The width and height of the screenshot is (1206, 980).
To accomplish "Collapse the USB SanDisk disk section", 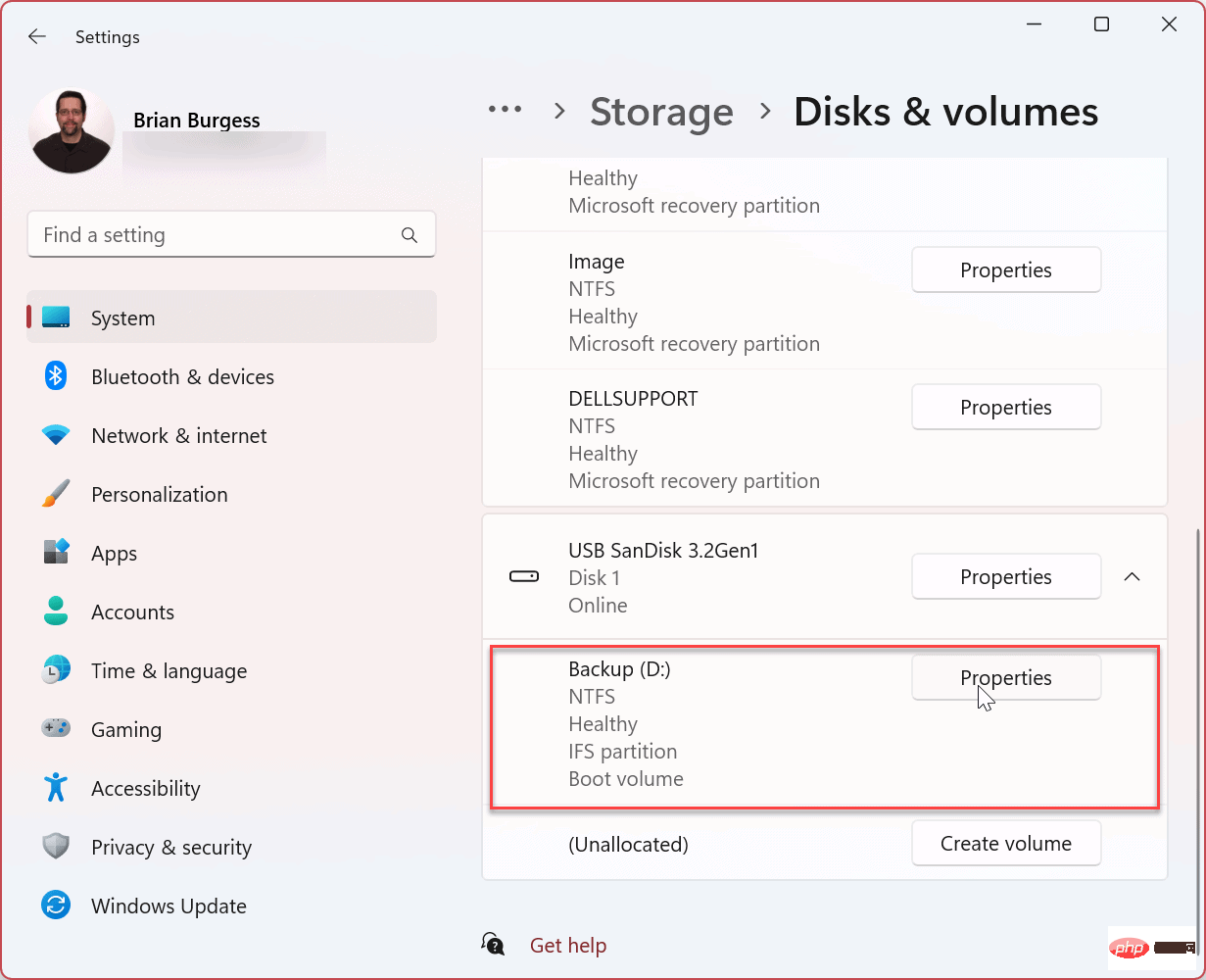I will click(1132, 577).
